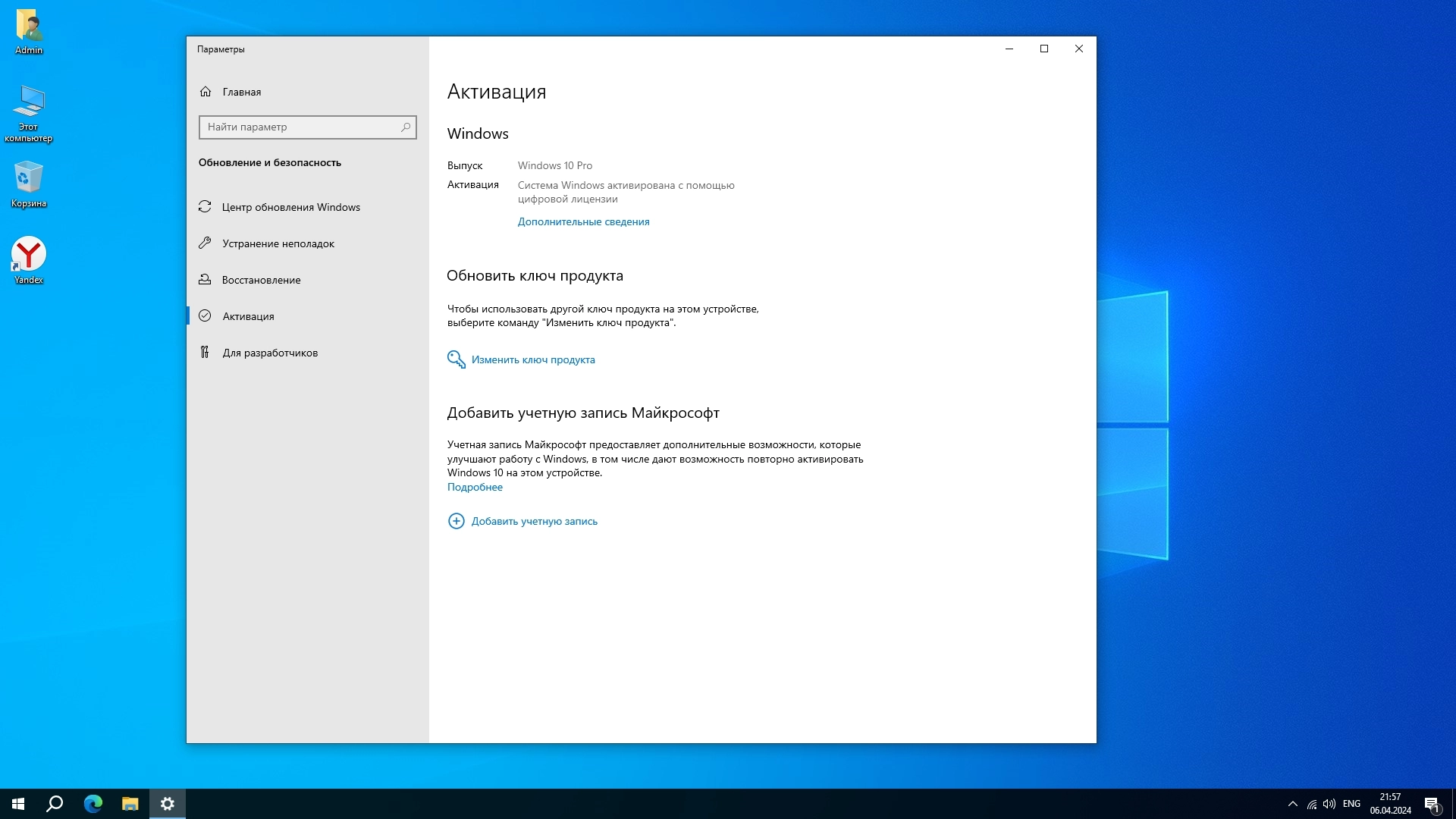Screen dimensions: 1456x819
Task: Switch the ENG input language indicator
Action: click(1351, 804)
